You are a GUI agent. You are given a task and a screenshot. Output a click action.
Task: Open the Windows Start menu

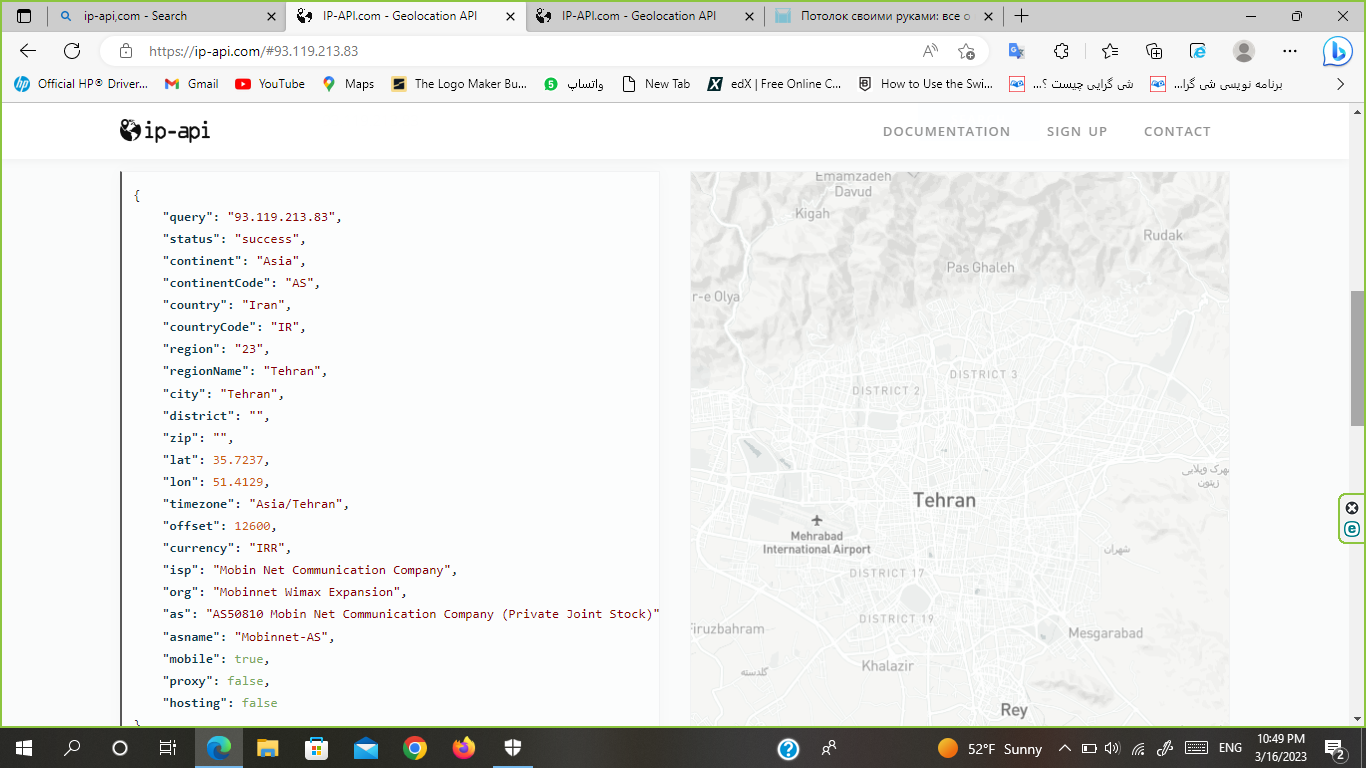click(24, 748)
